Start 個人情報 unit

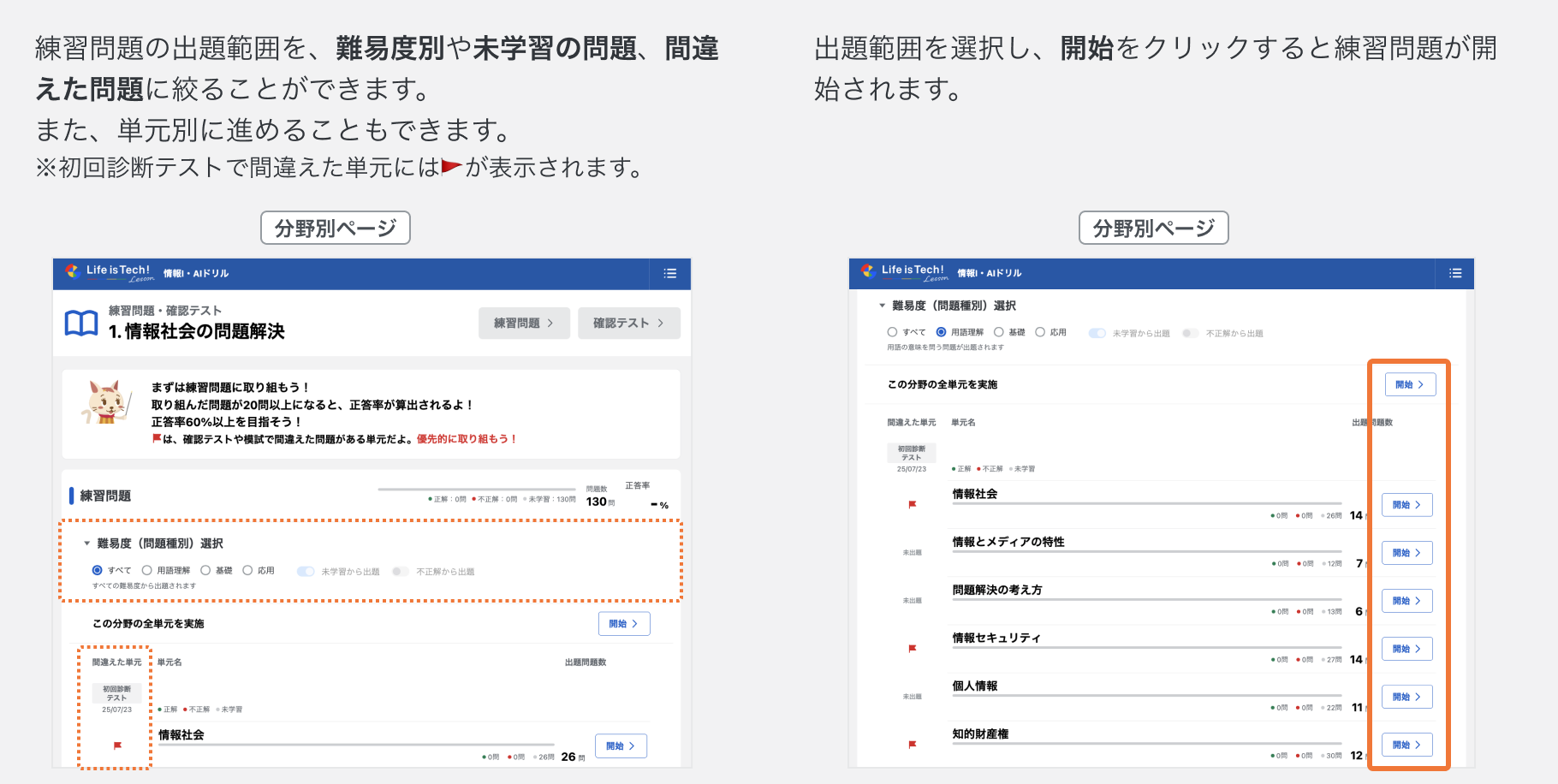(1406, 697)
